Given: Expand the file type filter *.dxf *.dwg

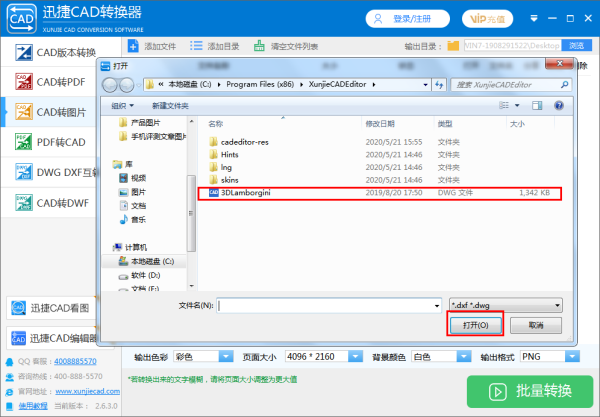Looking at the screenshot, I should [506, 305].
